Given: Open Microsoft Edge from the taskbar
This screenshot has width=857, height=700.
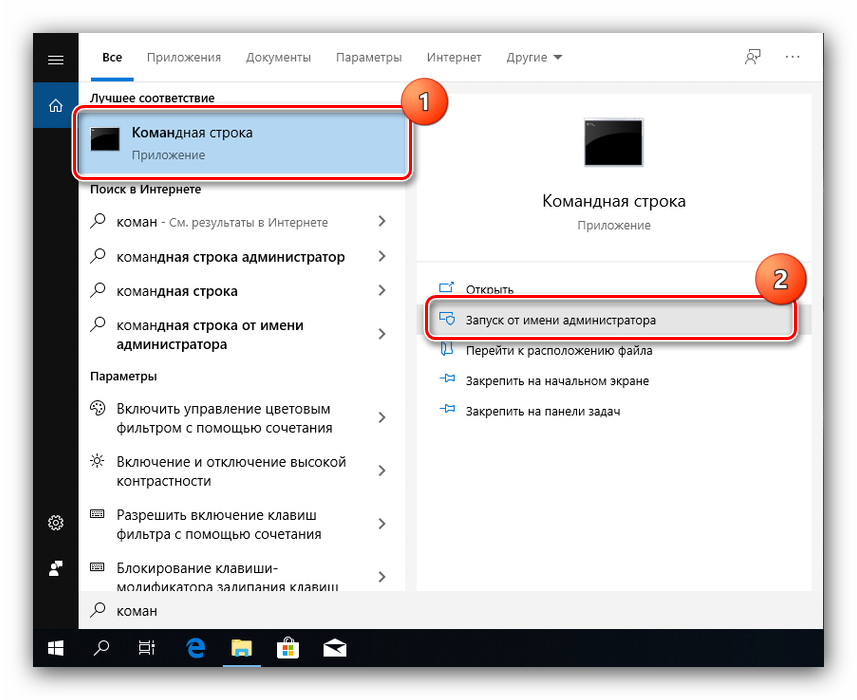Looking at the screenshot, I should [x=195, y=648].
